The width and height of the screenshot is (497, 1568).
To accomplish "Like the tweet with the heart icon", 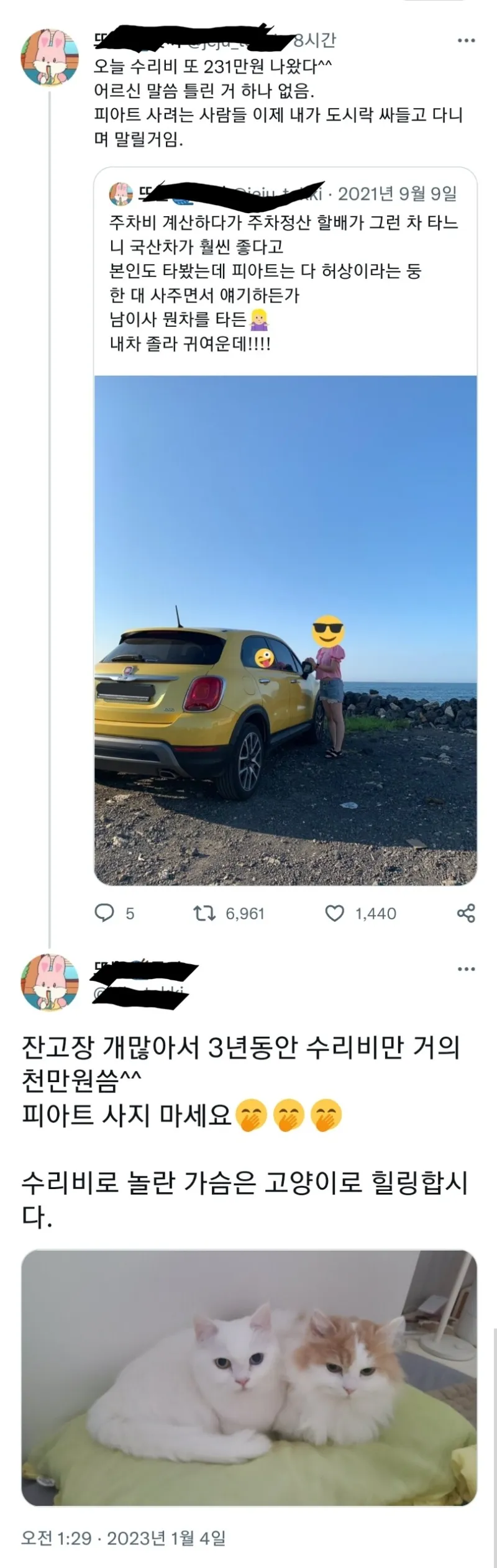I will click(335, 913).
